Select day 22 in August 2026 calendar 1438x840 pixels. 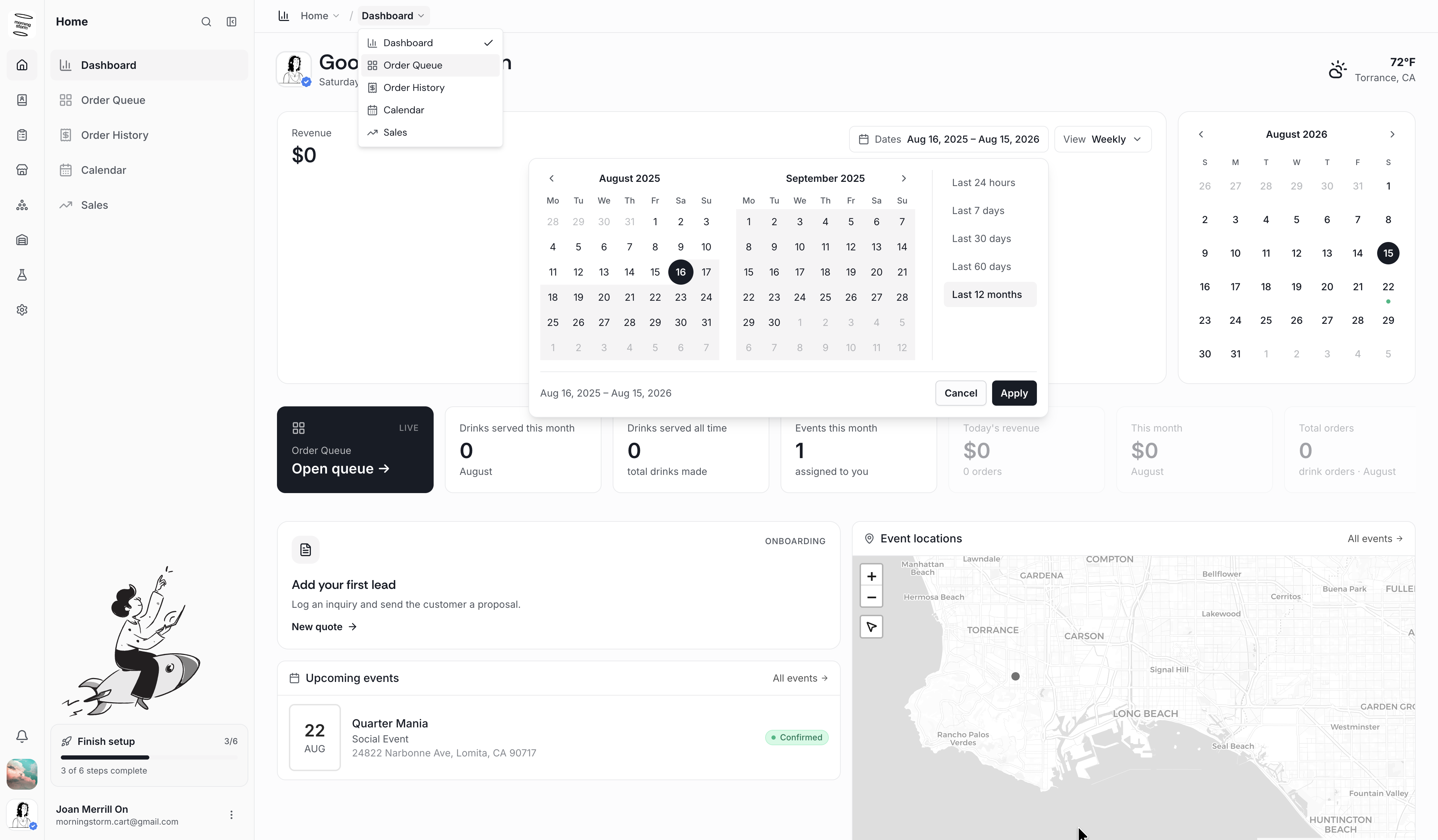(x=1388, y=287)
